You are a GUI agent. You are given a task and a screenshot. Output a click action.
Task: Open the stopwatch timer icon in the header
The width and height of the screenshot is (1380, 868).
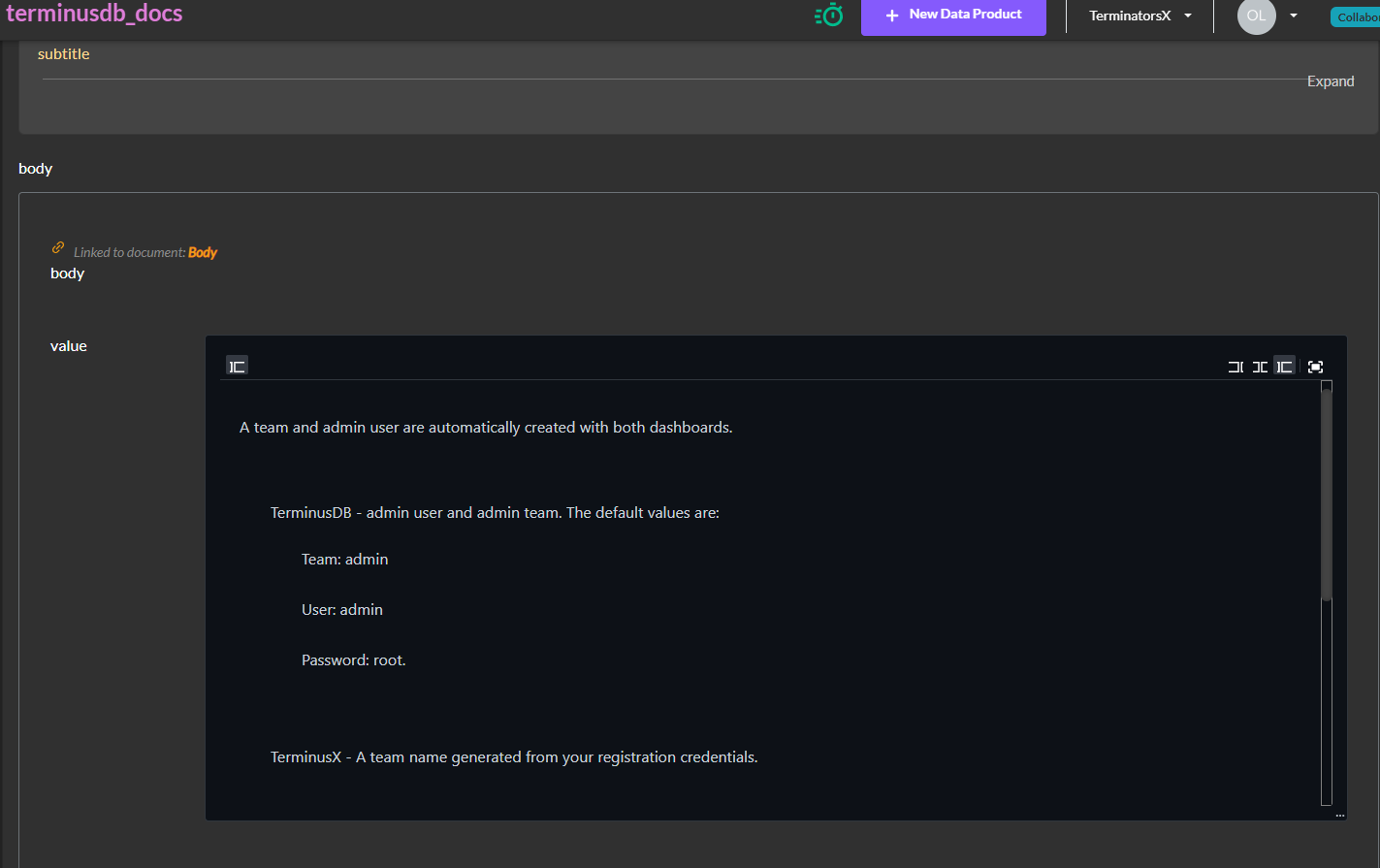click(x=829, y=16)
